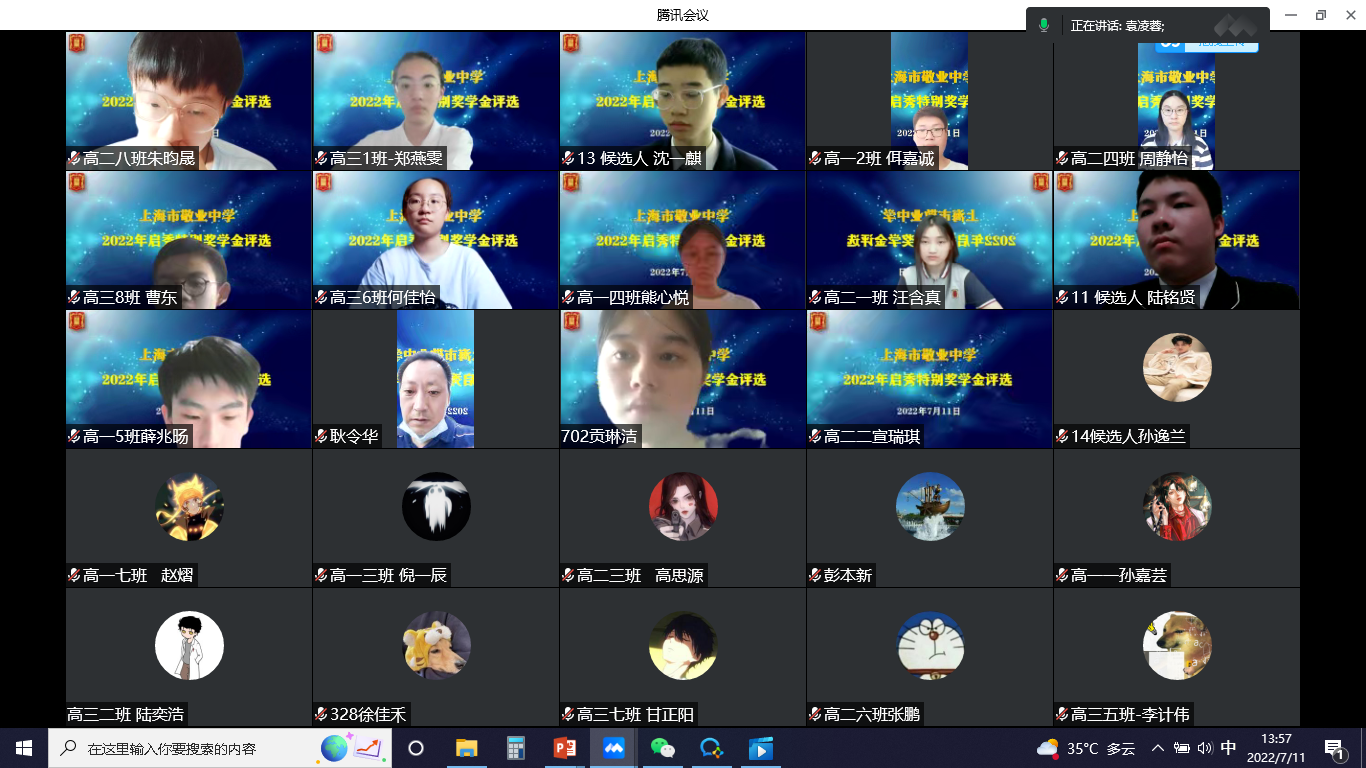
Task: Open File Explorer from the taskbar
Action: pyautogui.click(x=467, y=748)
